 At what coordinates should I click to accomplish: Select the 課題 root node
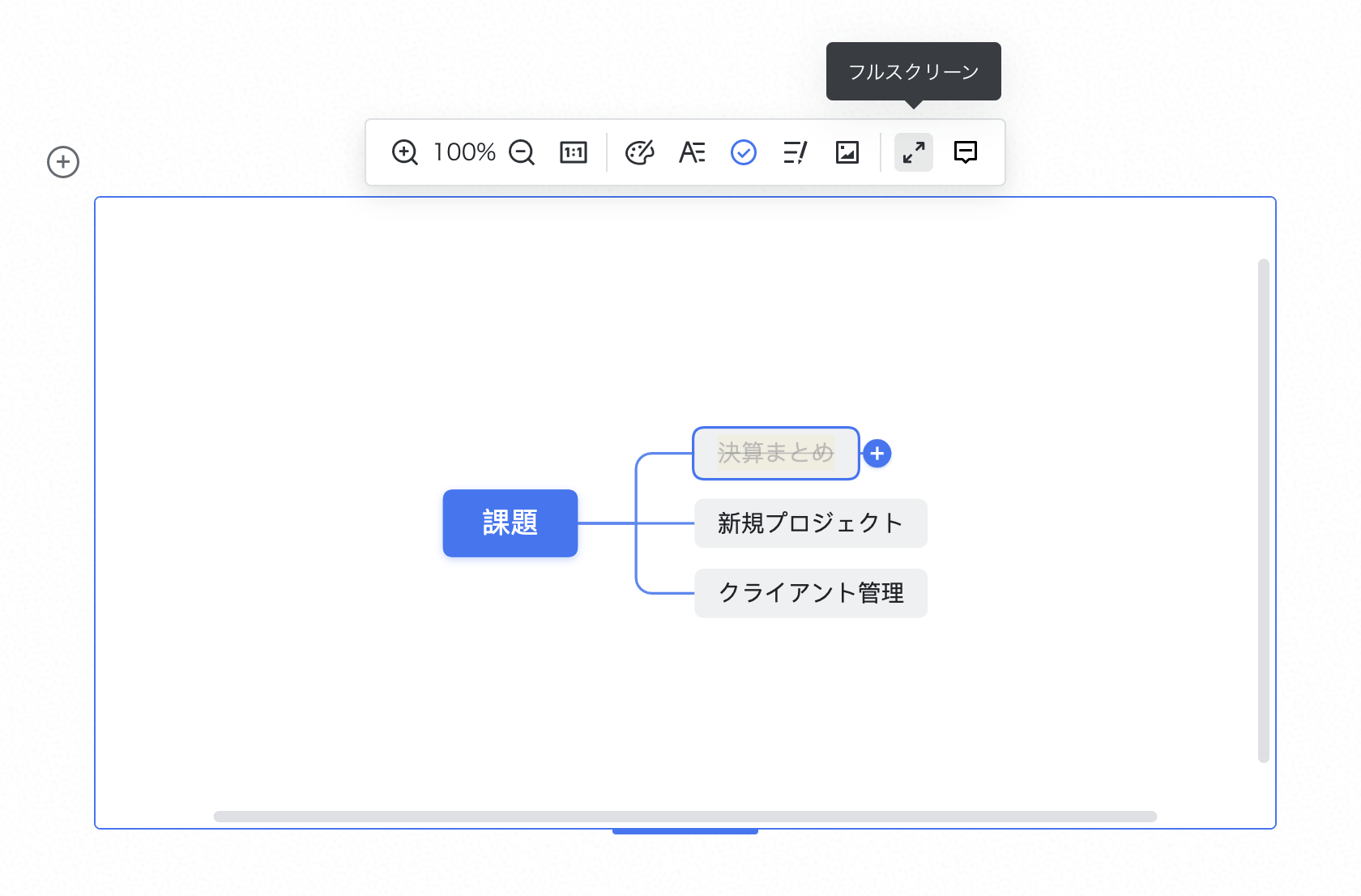(x=510, y=523)
